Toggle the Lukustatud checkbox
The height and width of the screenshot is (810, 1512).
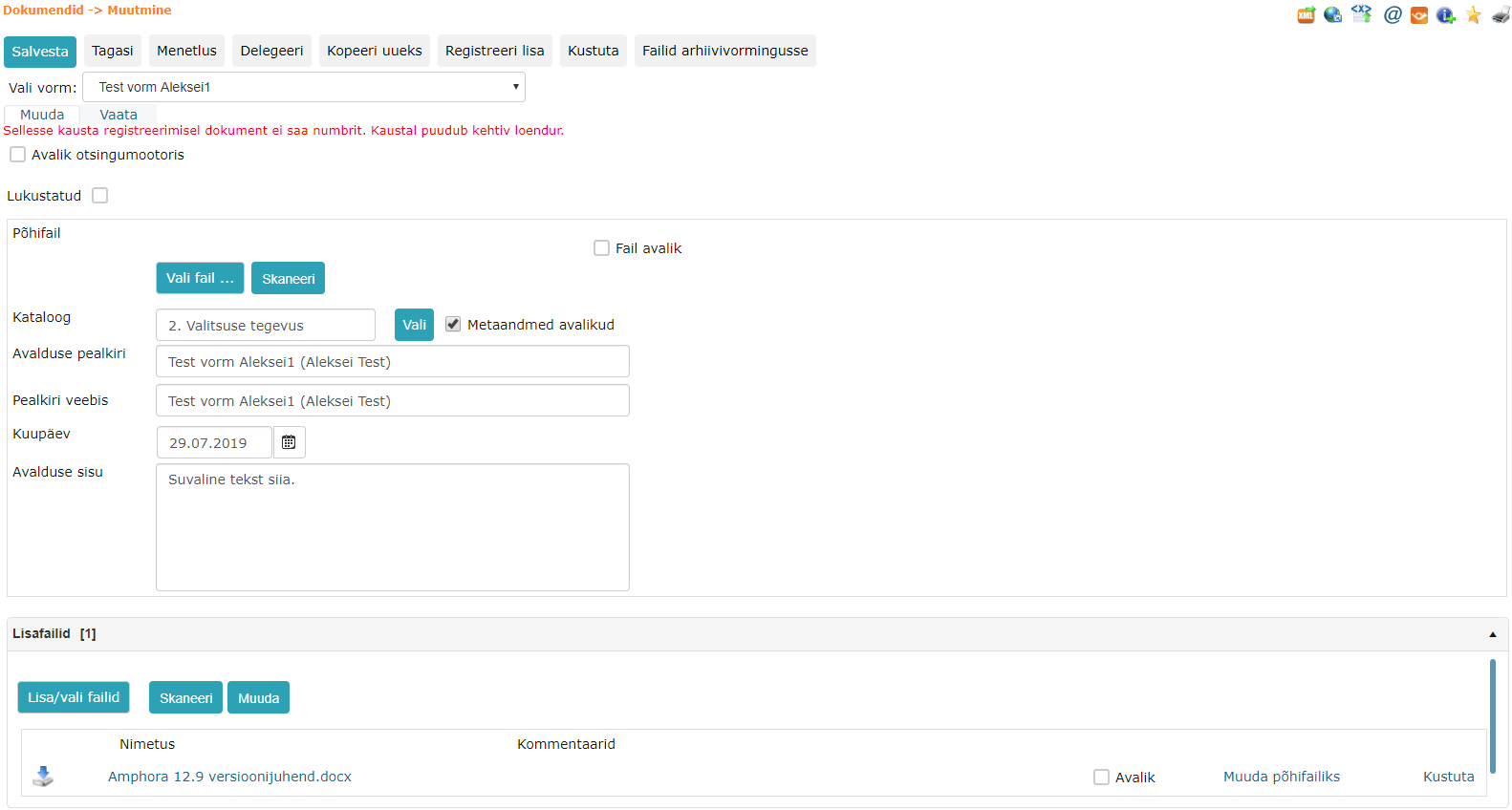coord(100,196)
